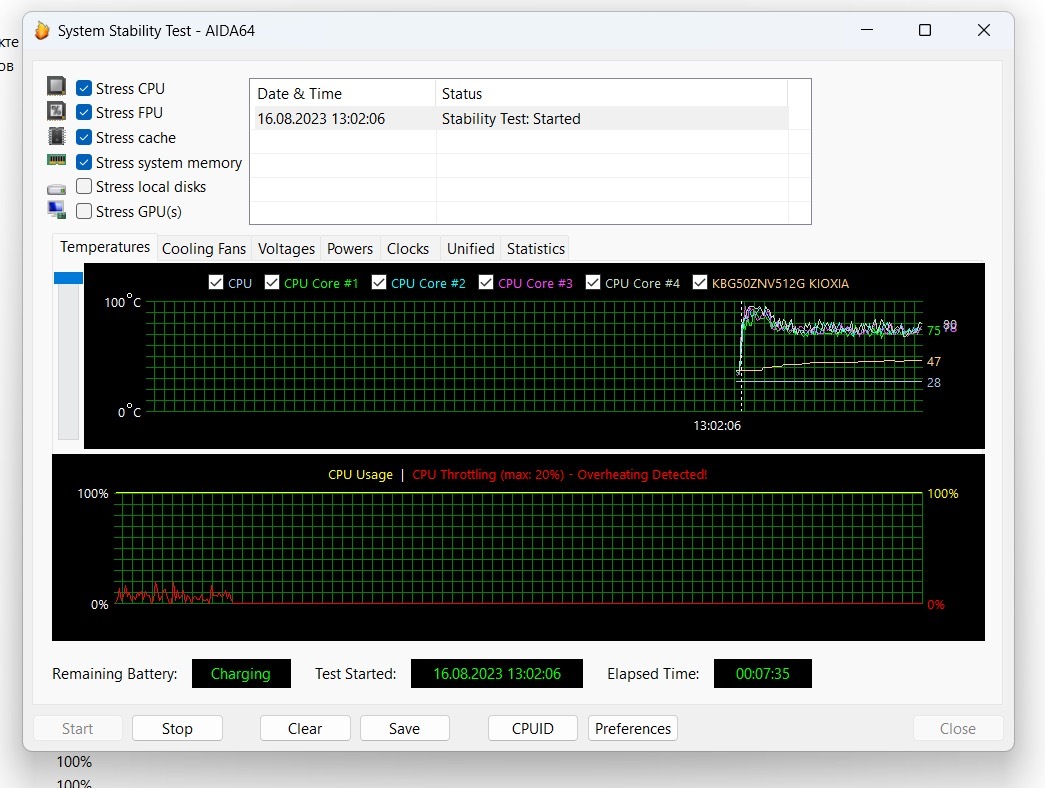Click the green RAM module icon
Image resolution: width=1045 pixels, height=788 pixels.
click(x=57, y=160)
